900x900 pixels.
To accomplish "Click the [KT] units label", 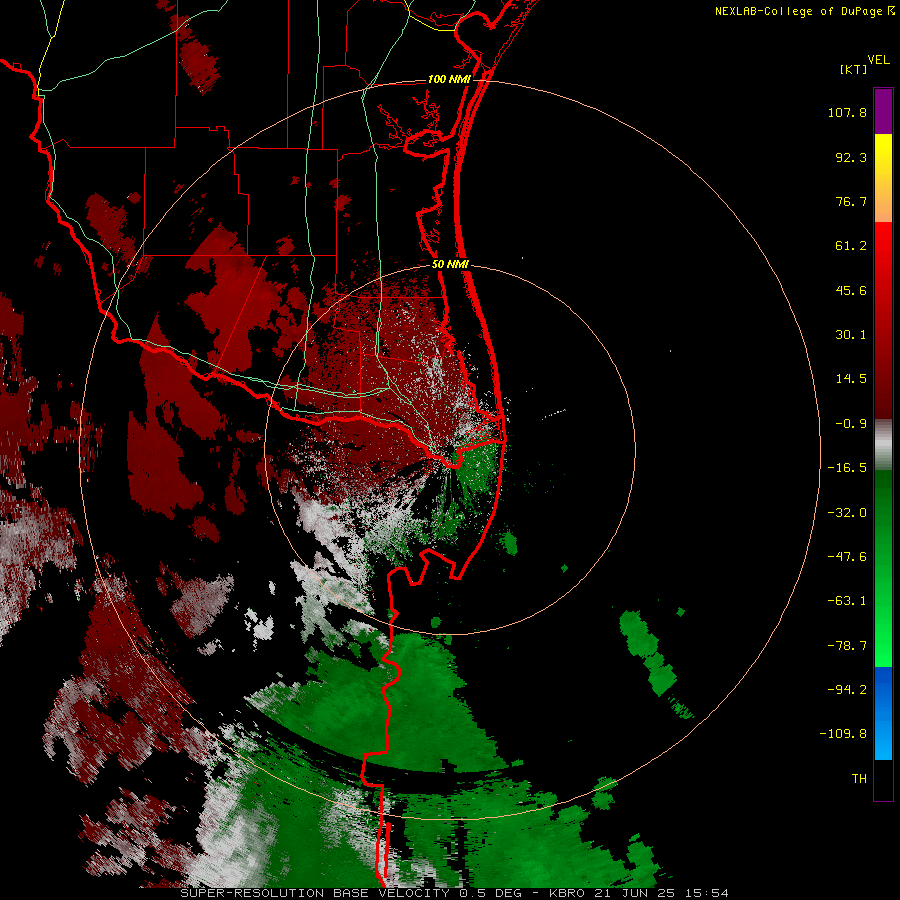I will [x=854, y=69].
